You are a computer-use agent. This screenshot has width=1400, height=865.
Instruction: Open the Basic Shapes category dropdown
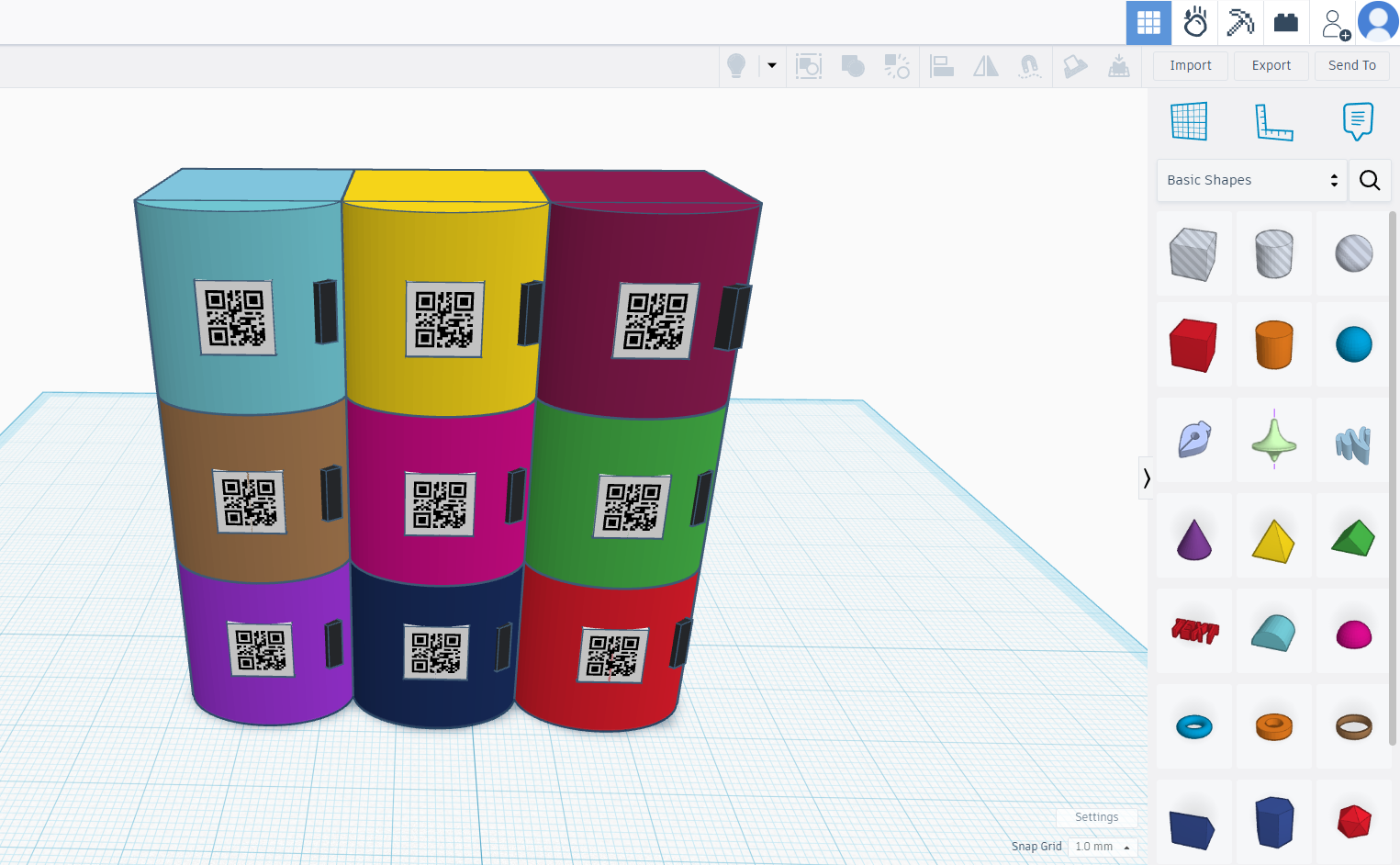point(1251,180)
